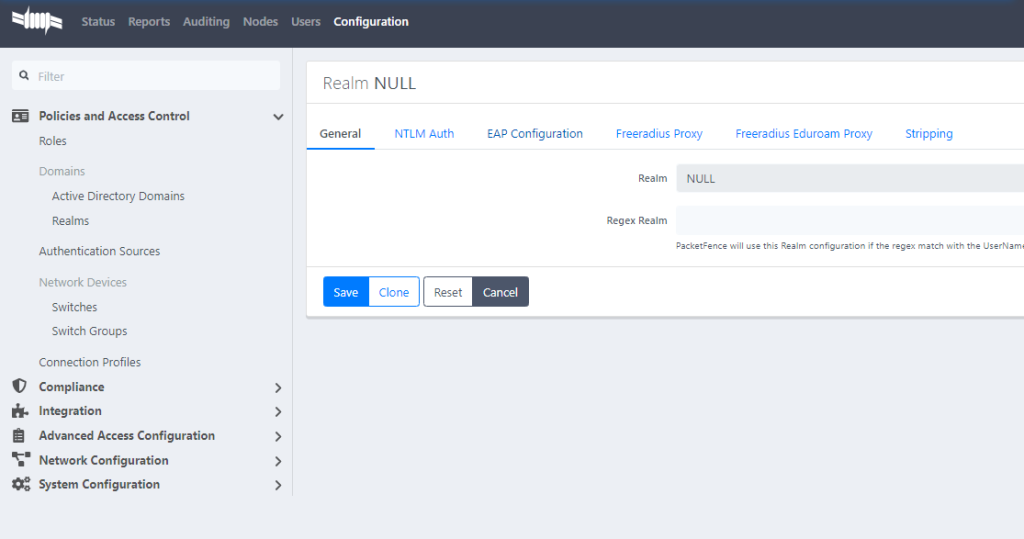Image resolution: width=1024 pixels, height=539 pixels.
Task: Expand the System Configuration chevron
Action: tap(278, 485)
